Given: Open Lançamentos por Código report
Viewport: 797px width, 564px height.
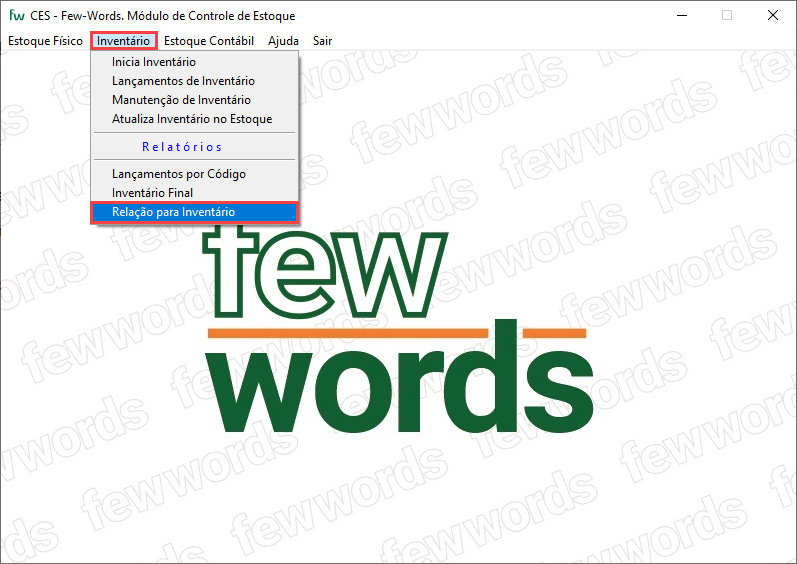Looking at the screenshot, I should click(x=194, y=174).
